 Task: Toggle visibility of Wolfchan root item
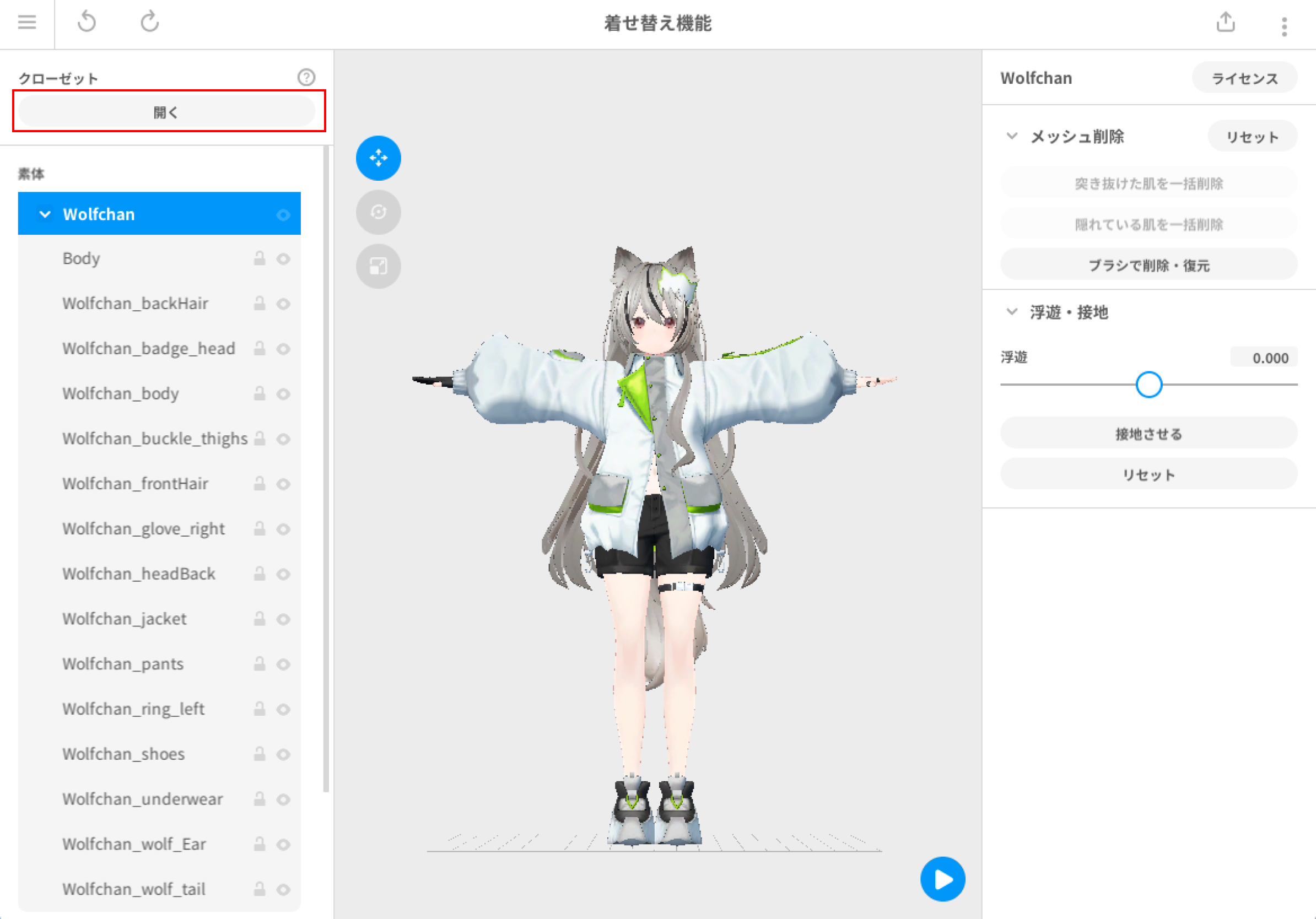point(283,215)
